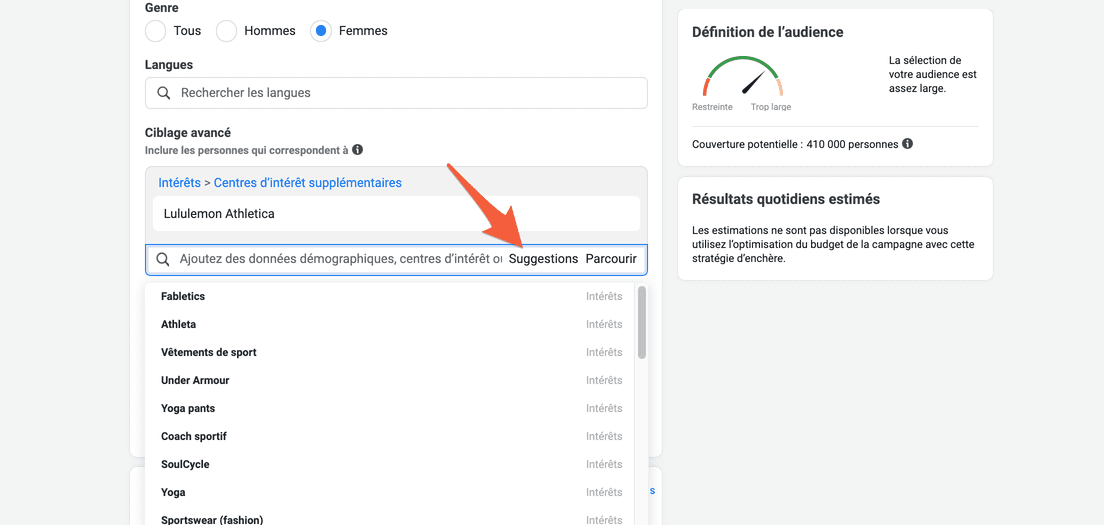Pick Yoga pants interest
The height and width of the screenshot is (525, 1104).
click(391, 408)
